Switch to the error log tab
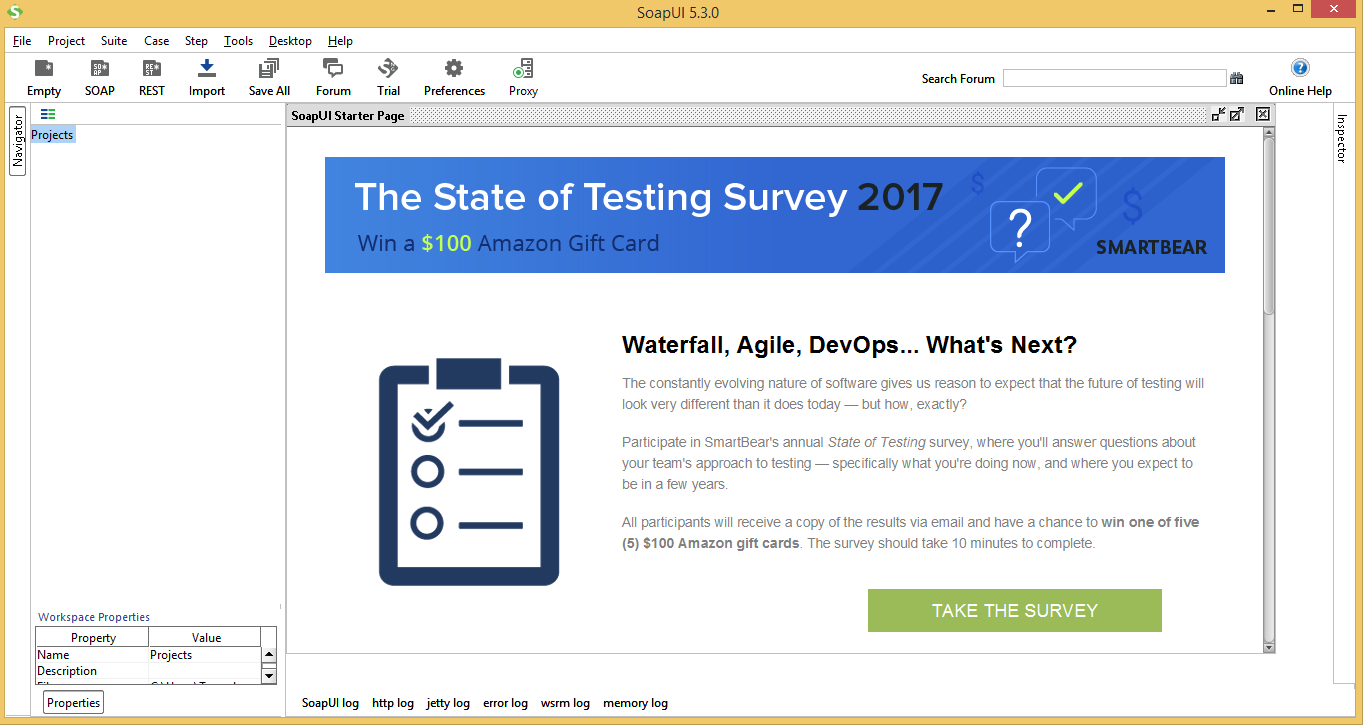 tap(505, 703)
